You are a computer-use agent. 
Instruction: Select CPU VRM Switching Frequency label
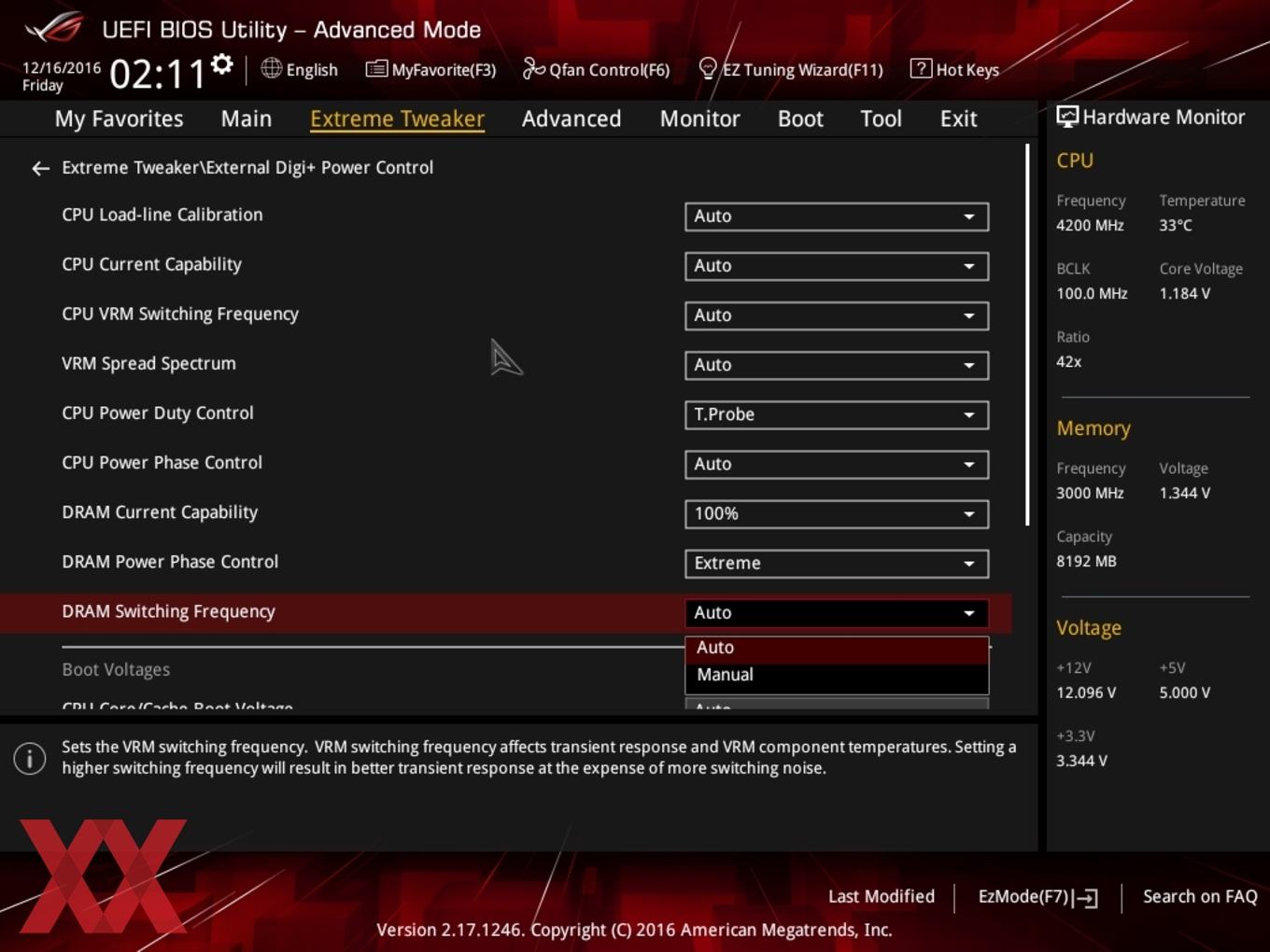click(x=180, y=314)
